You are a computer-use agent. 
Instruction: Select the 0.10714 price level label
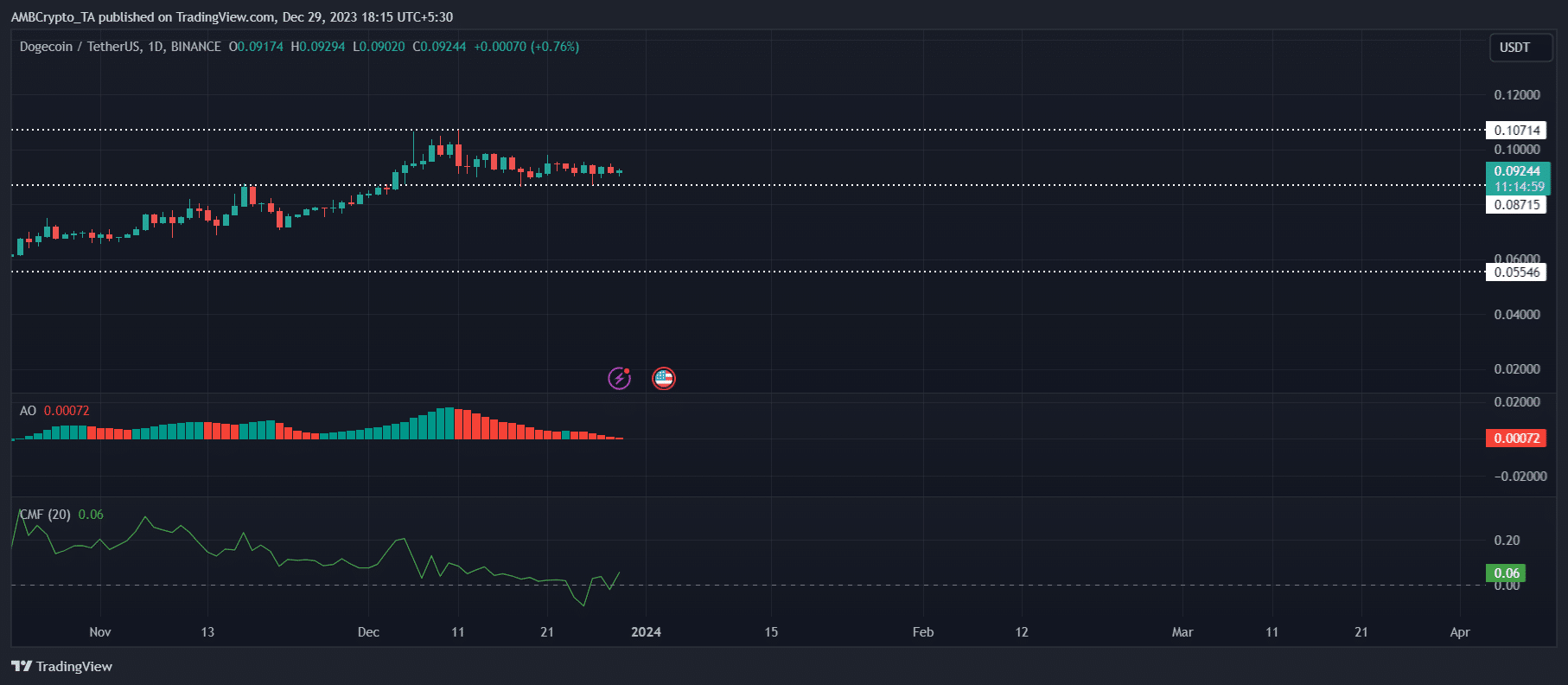click(1517, 131)
